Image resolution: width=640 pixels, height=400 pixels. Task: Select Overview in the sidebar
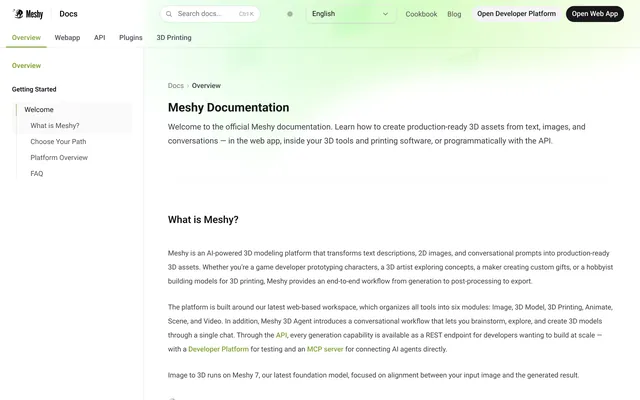click(26, 65)
